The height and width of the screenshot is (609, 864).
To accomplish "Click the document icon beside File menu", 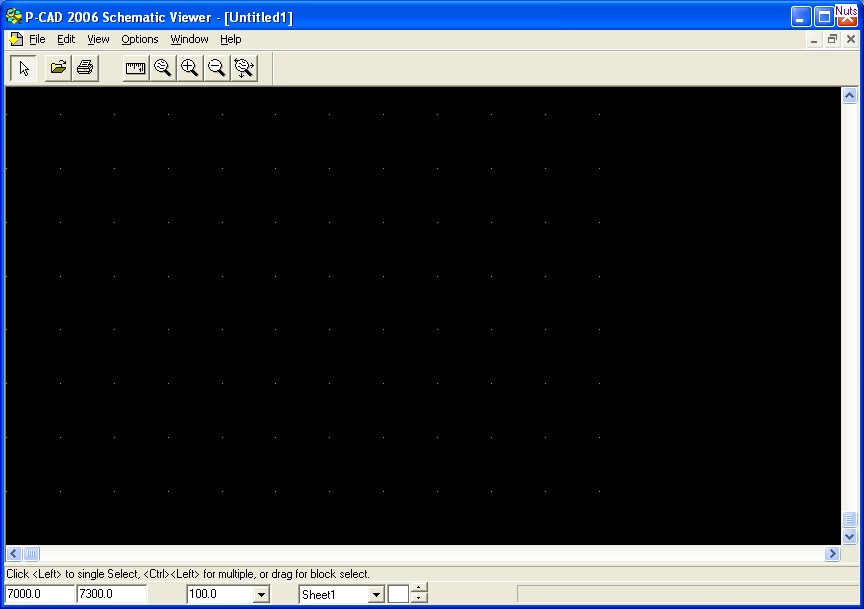I will 15,39.
